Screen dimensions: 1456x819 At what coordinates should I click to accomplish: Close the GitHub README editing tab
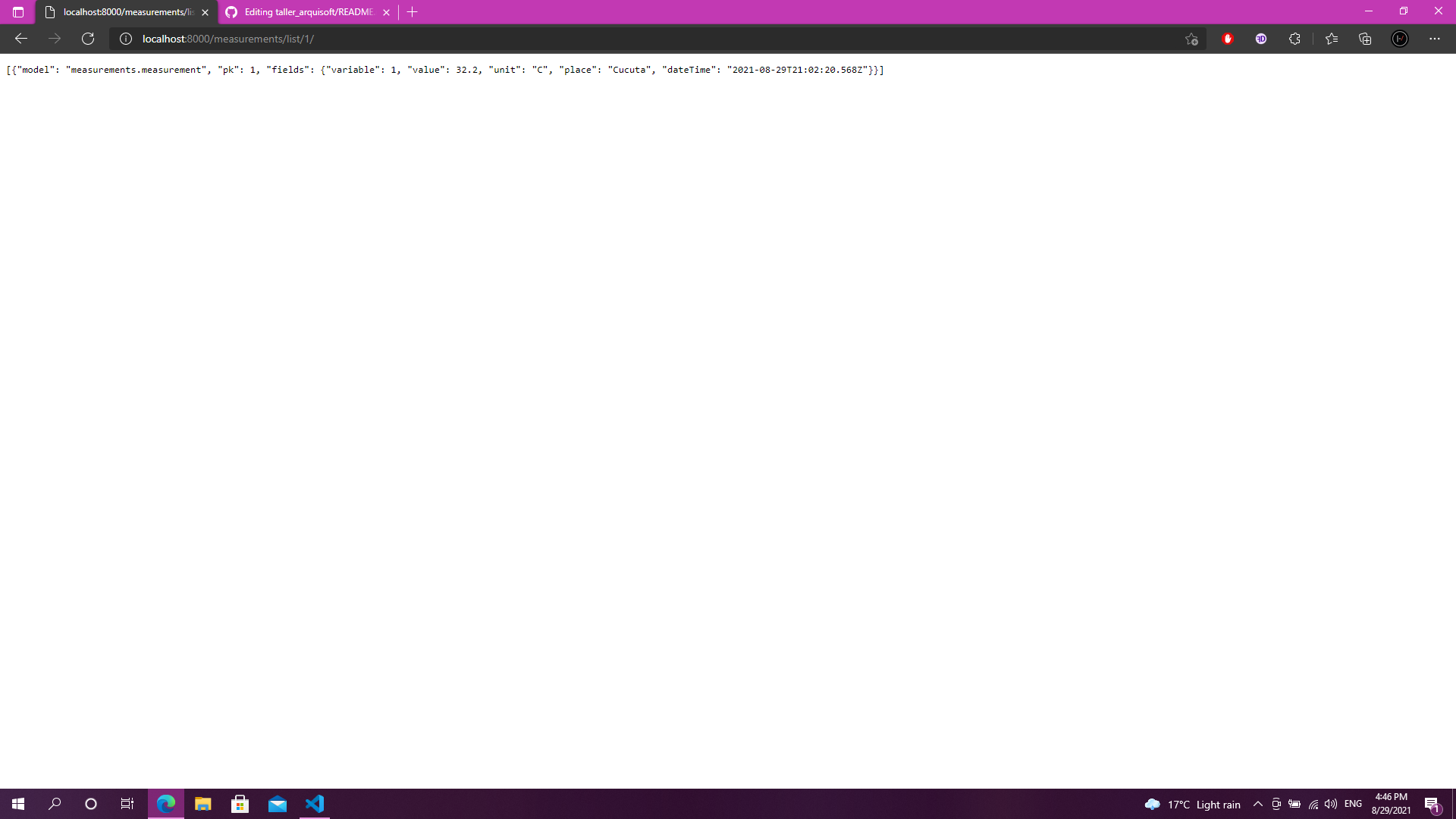(387, 12)
